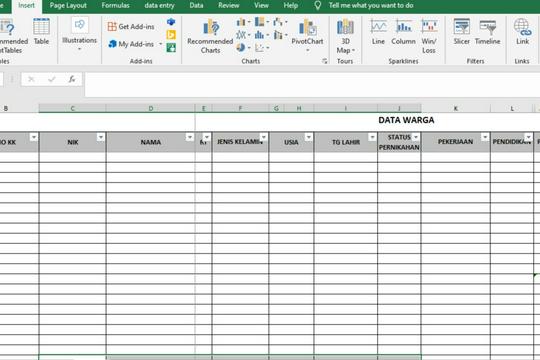This screenshot has height=360, width=540.
Task: Insert a line or area chart
Action: tap(243, 35)
